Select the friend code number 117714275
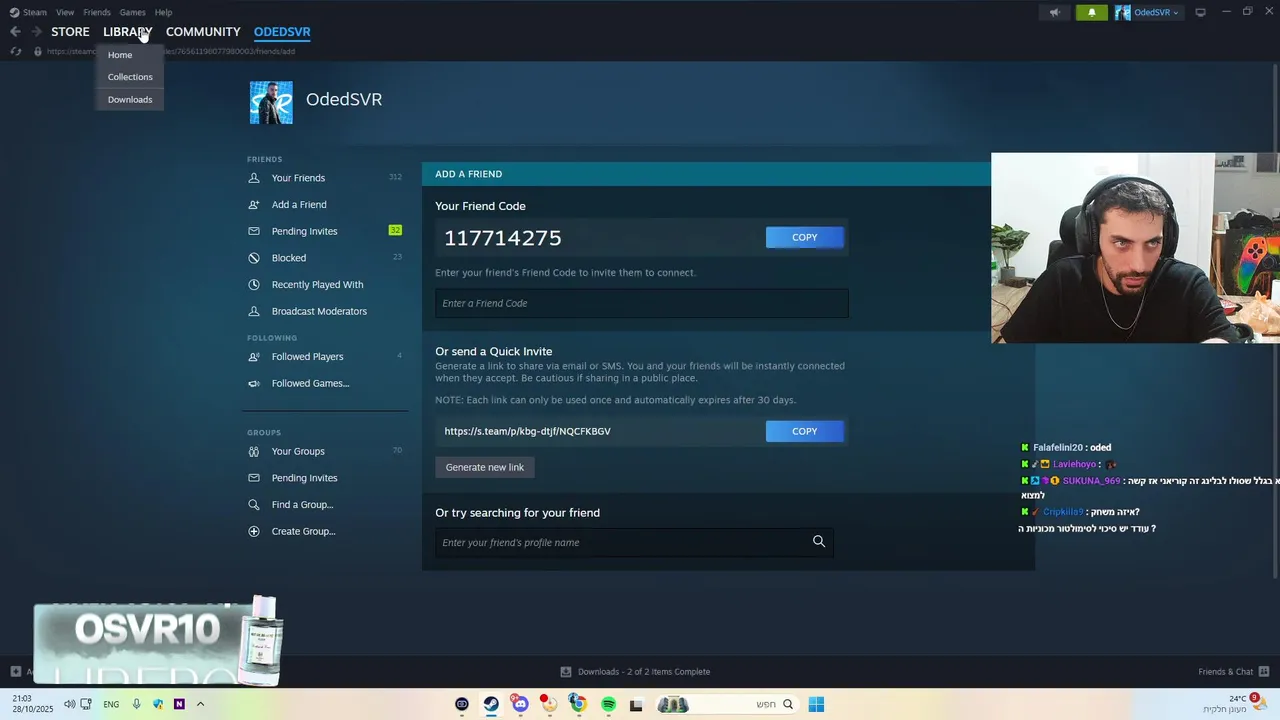This screenshot has height=720, width=1280. click(503, 238)
